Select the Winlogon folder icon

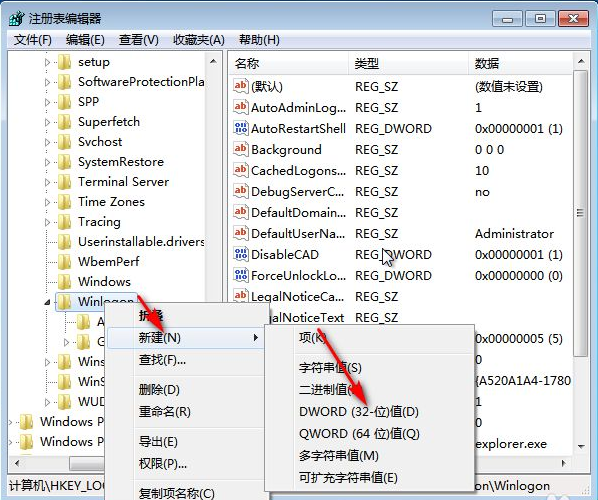tap(64, 302)
